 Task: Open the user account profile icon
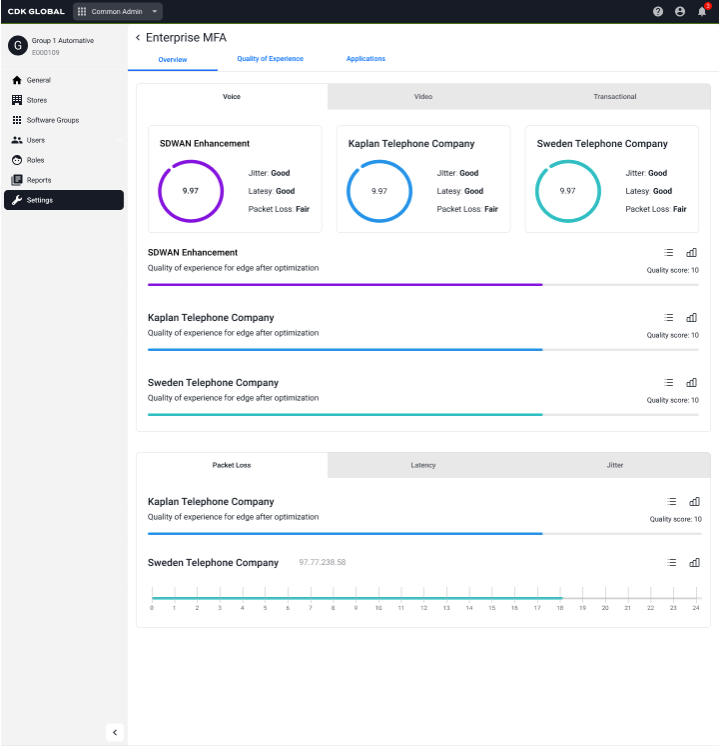click(x=680, y=11)
